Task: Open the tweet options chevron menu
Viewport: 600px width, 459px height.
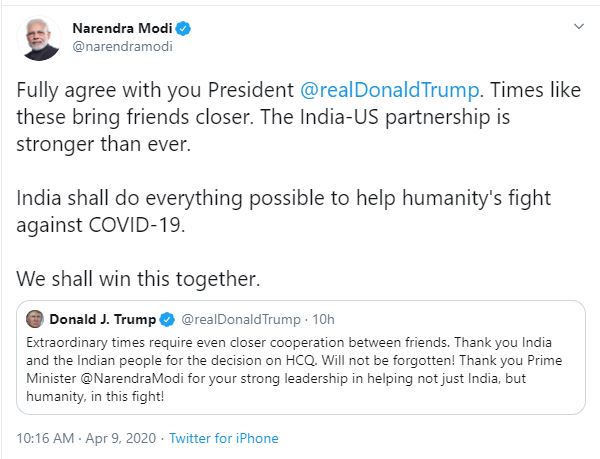Action: [x=577, y=26]
